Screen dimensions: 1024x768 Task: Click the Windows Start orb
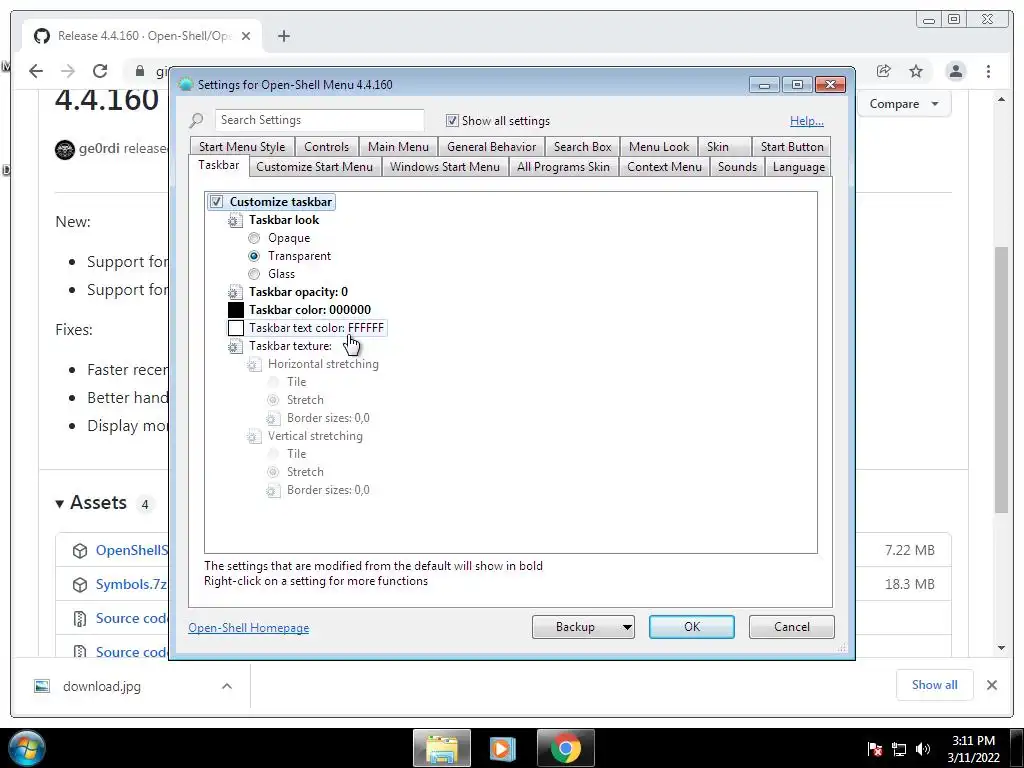27,748
